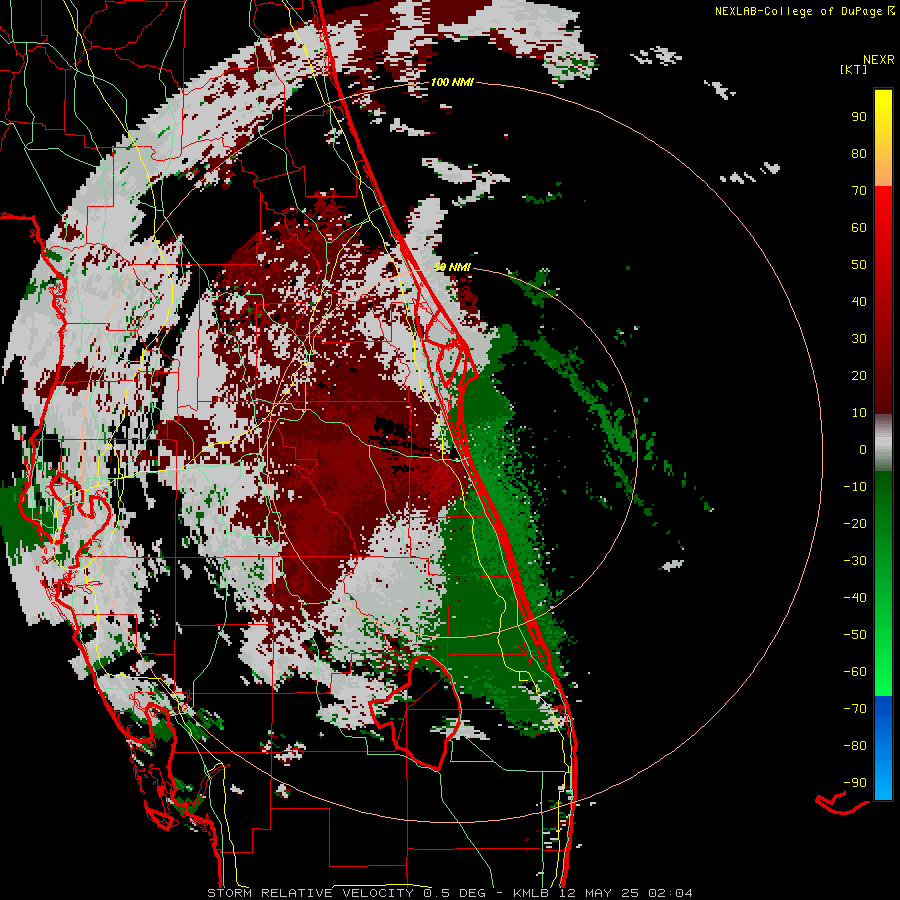Screen dimensions: 900x900
Task: Select the 100 NMI range ring label
Action: (452, 82)
